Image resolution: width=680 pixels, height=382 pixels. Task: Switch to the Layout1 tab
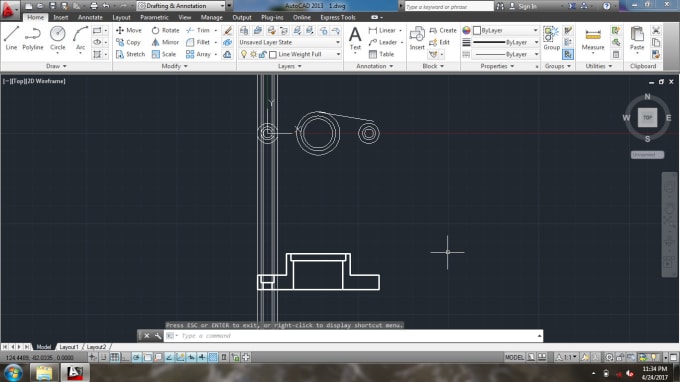[69, 347]
